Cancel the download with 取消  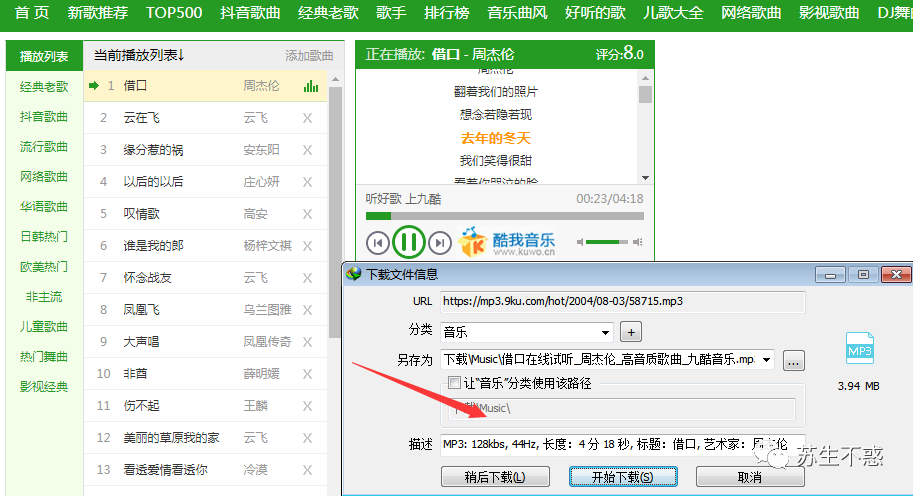pos(750,477)
